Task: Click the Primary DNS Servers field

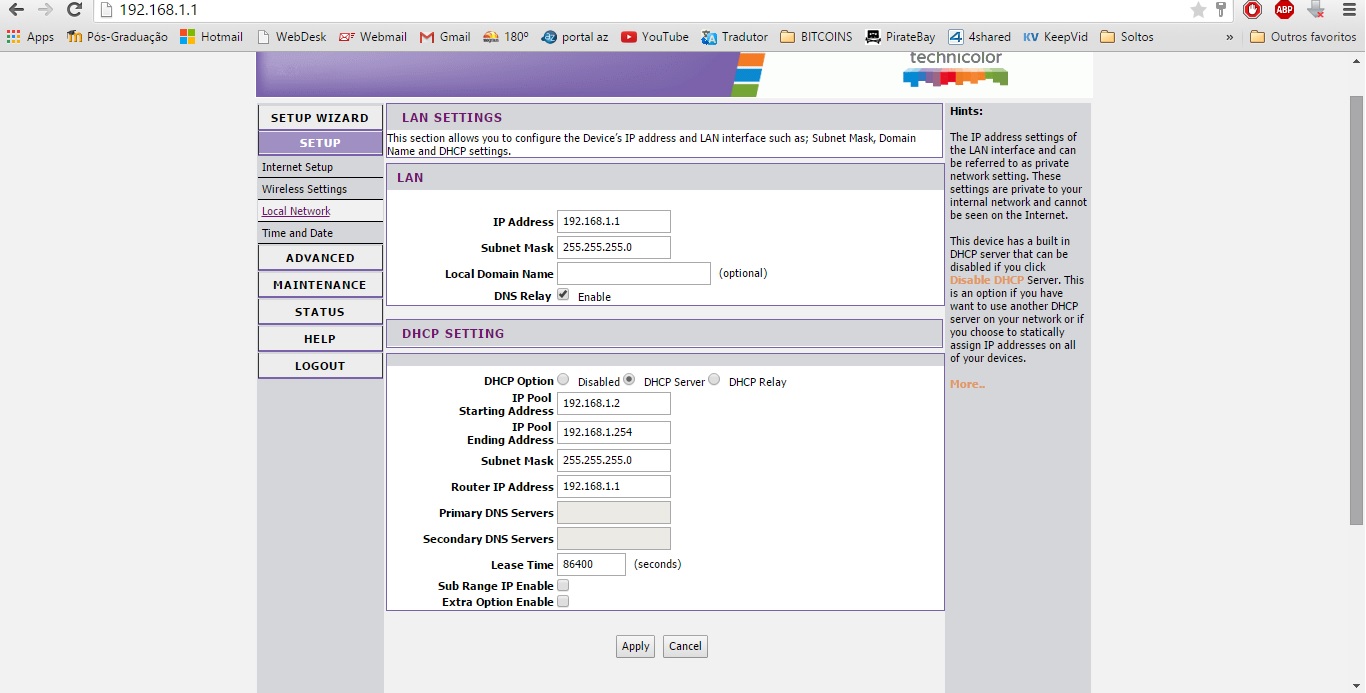Action: (614, 512)
